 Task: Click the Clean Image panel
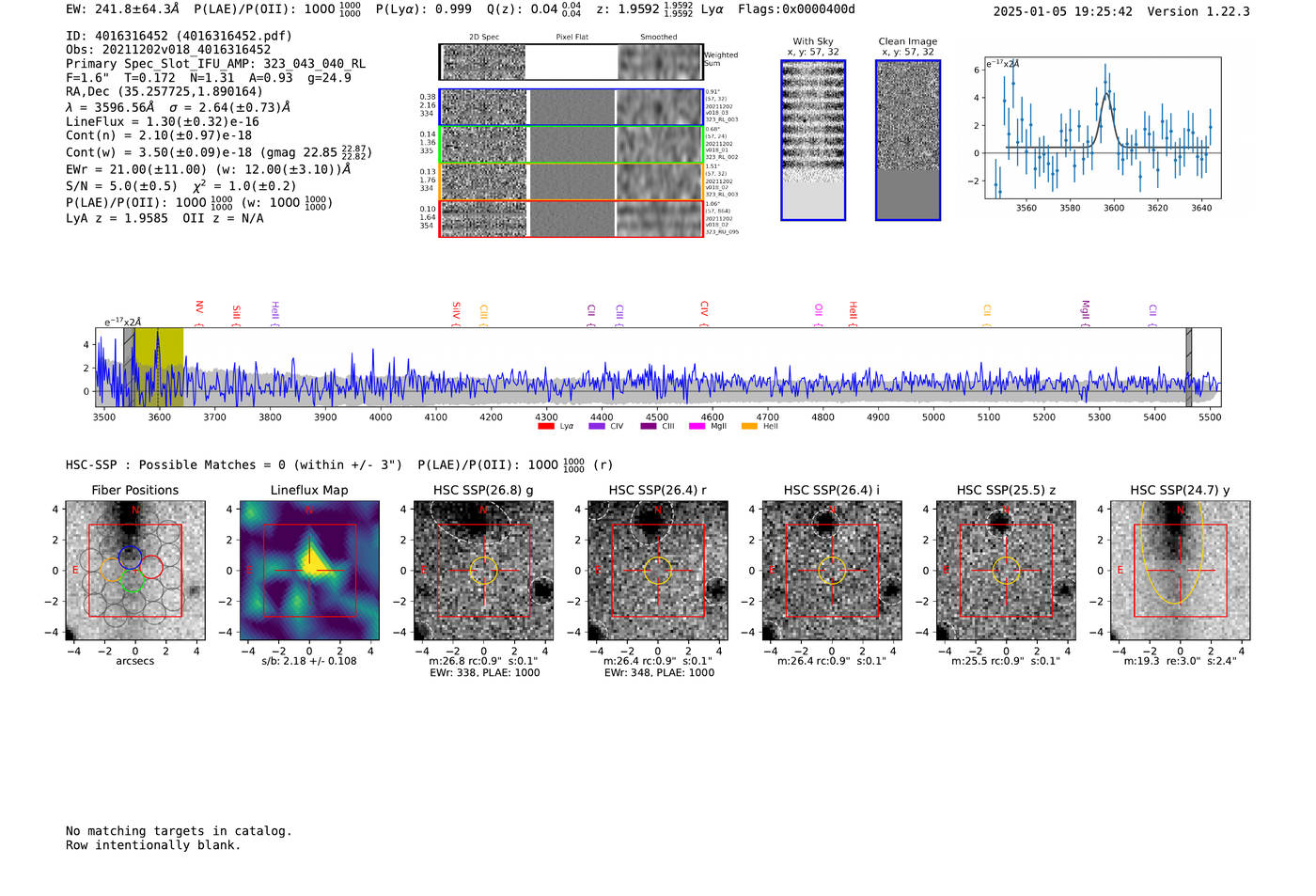pyautogui.click(x=908, y=140)
